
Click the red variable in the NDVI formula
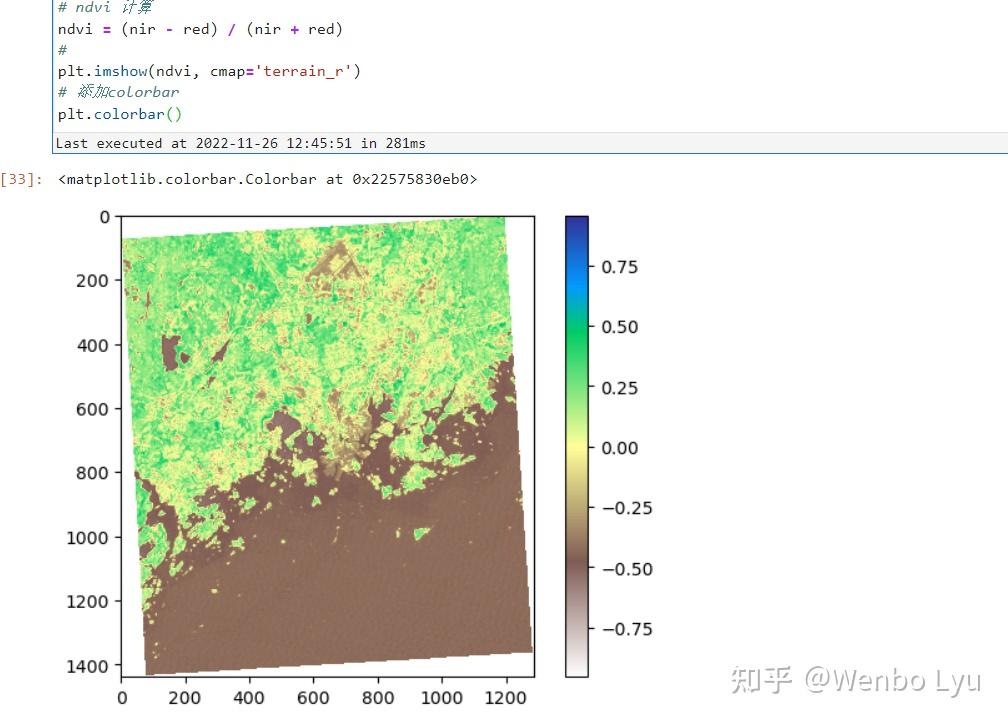tap(198, 29)
